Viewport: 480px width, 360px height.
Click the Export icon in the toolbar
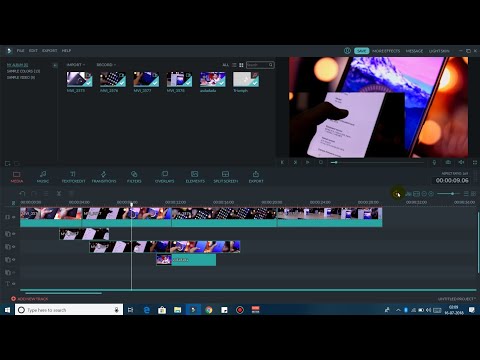coord(256,177)
